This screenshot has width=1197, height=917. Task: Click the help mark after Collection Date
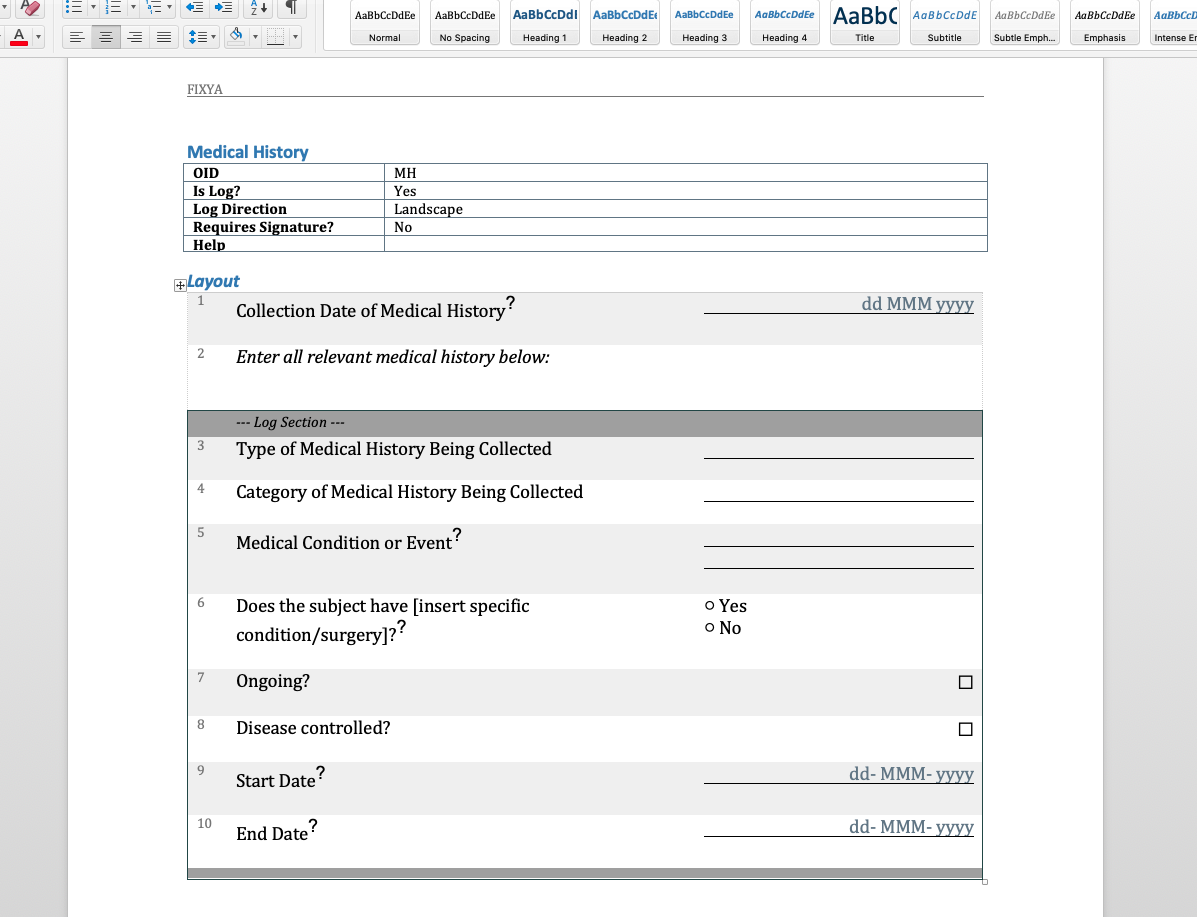coord(511,303)
